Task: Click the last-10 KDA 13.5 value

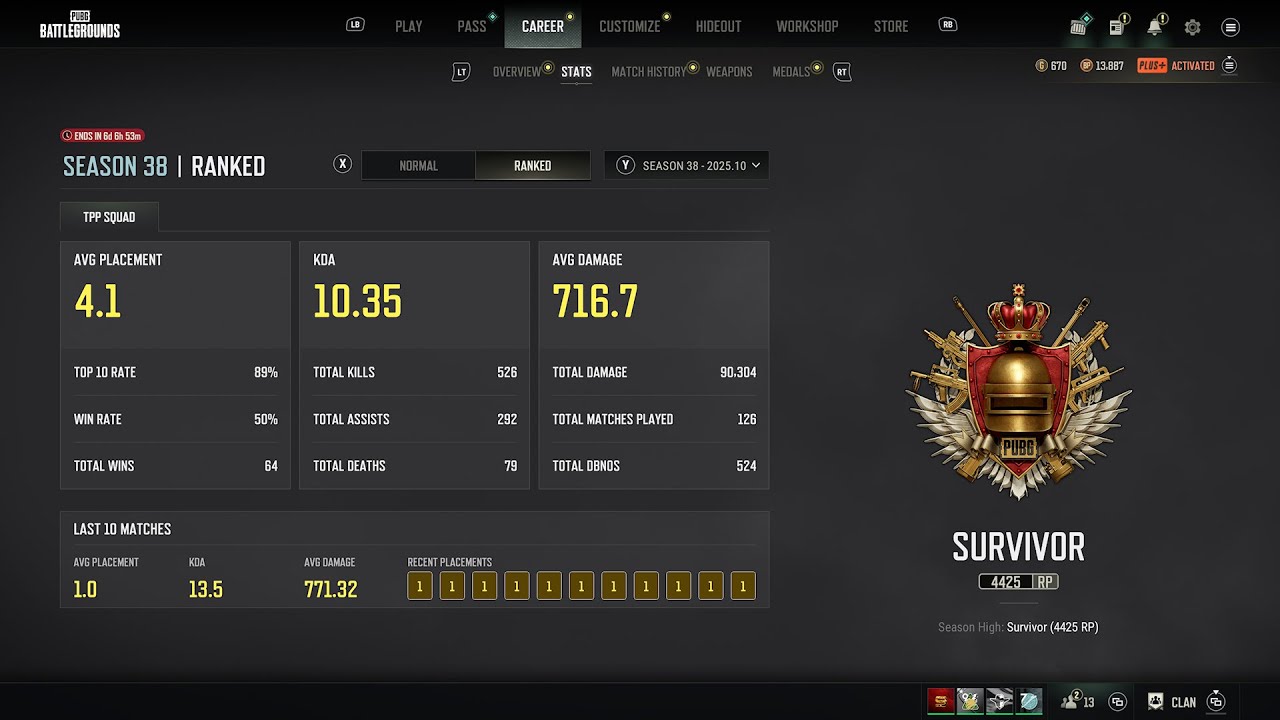Action: tap(206, 589)
